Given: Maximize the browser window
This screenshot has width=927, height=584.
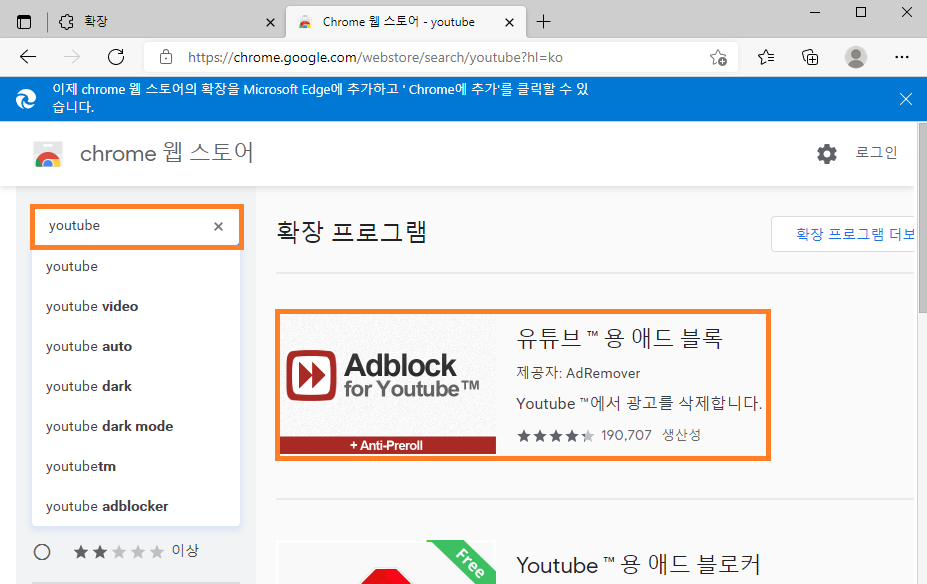Looking at the screenshot, I should (861, 12).
